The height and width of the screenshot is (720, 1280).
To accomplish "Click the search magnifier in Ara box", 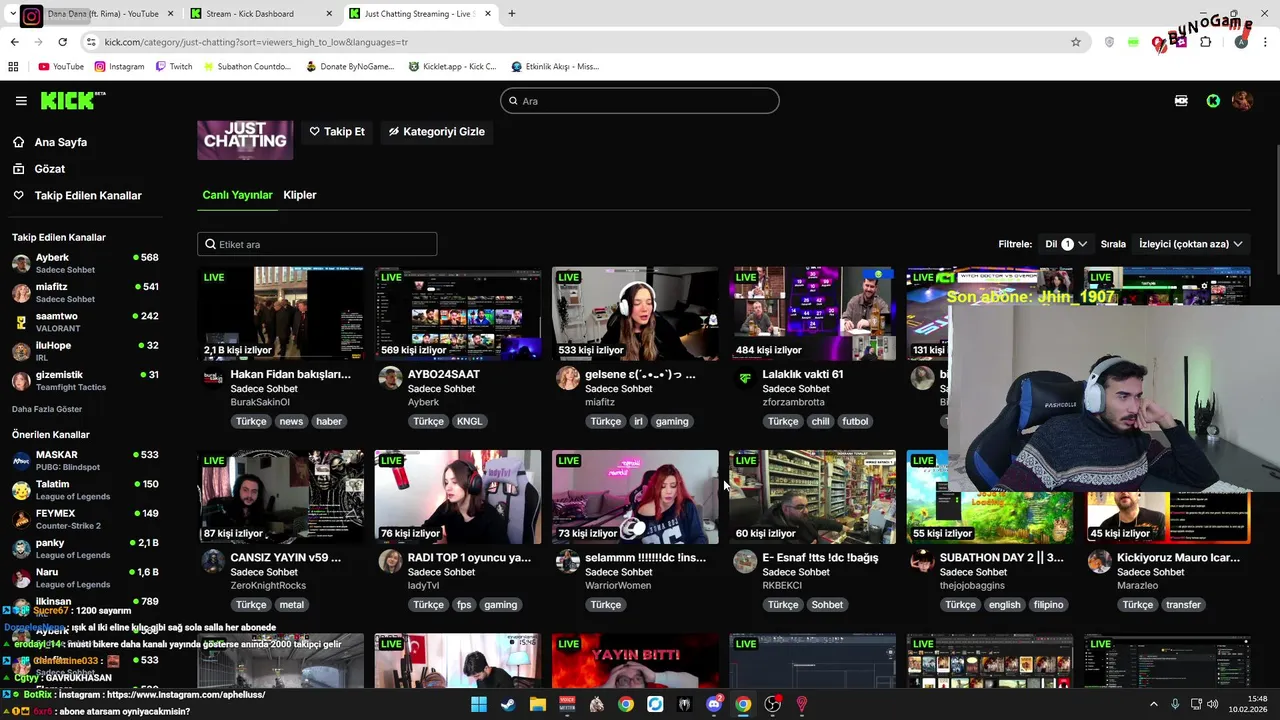I will 513,101.
